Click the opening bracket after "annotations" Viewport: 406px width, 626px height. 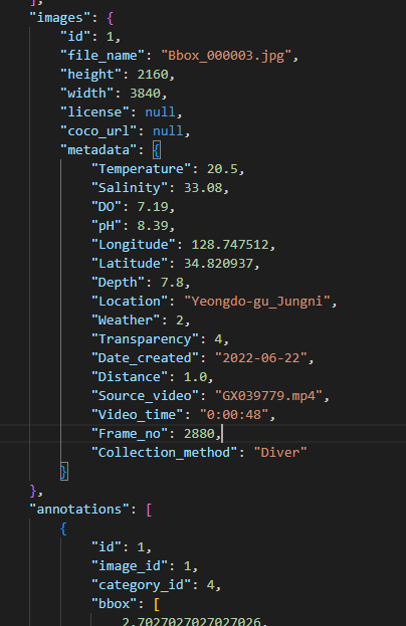[x=149, y=510]
